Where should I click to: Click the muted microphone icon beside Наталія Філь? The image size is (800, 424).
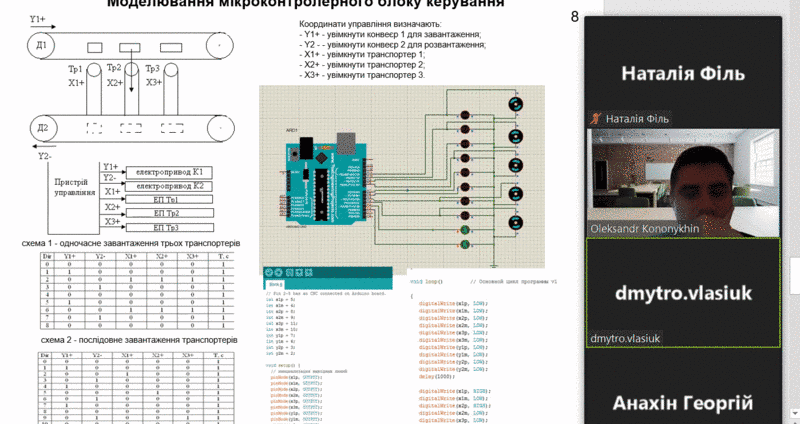(x=595, y=118)
